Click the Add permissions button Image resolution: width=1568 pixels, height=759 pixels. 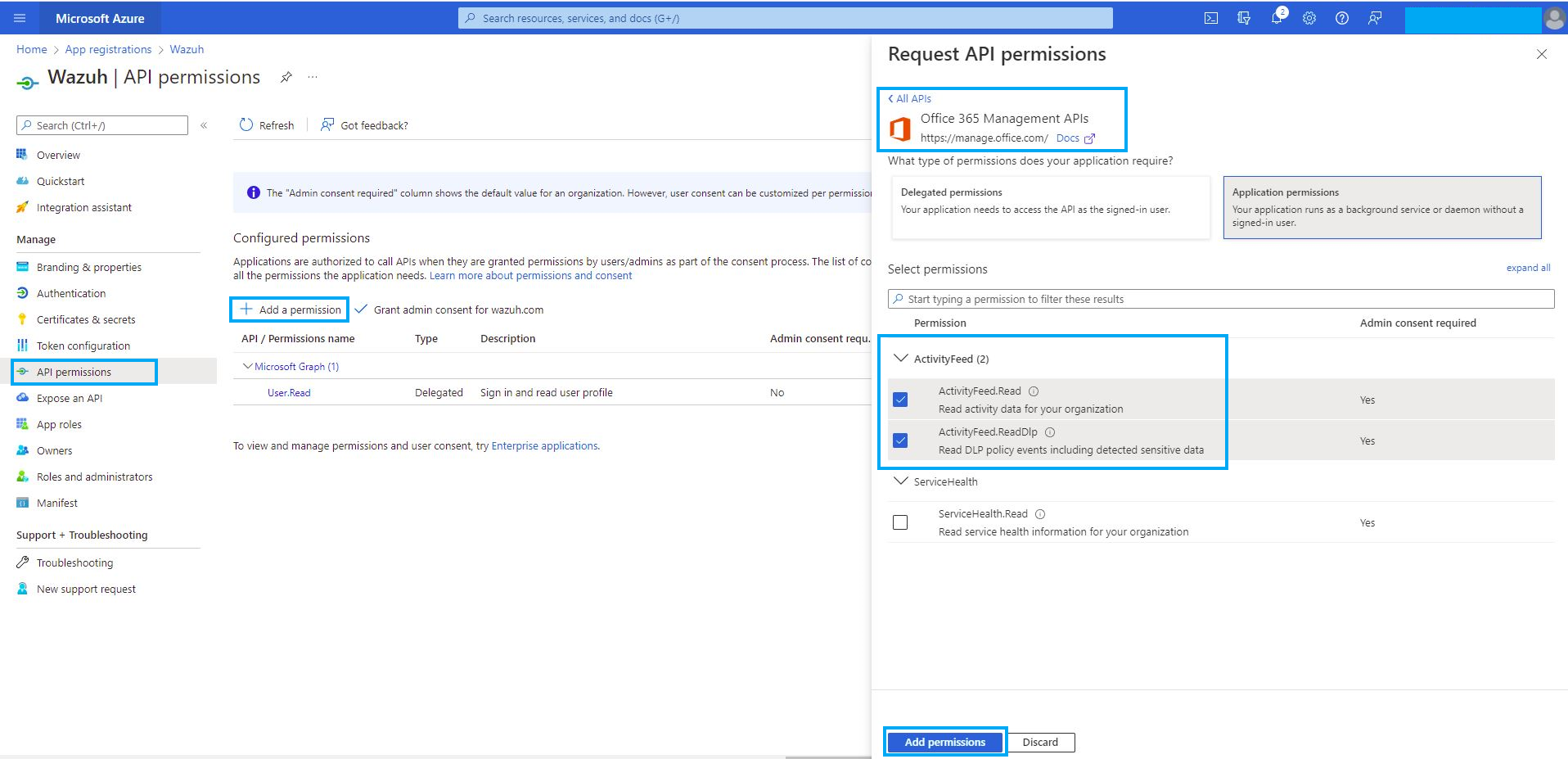(944, 742)
